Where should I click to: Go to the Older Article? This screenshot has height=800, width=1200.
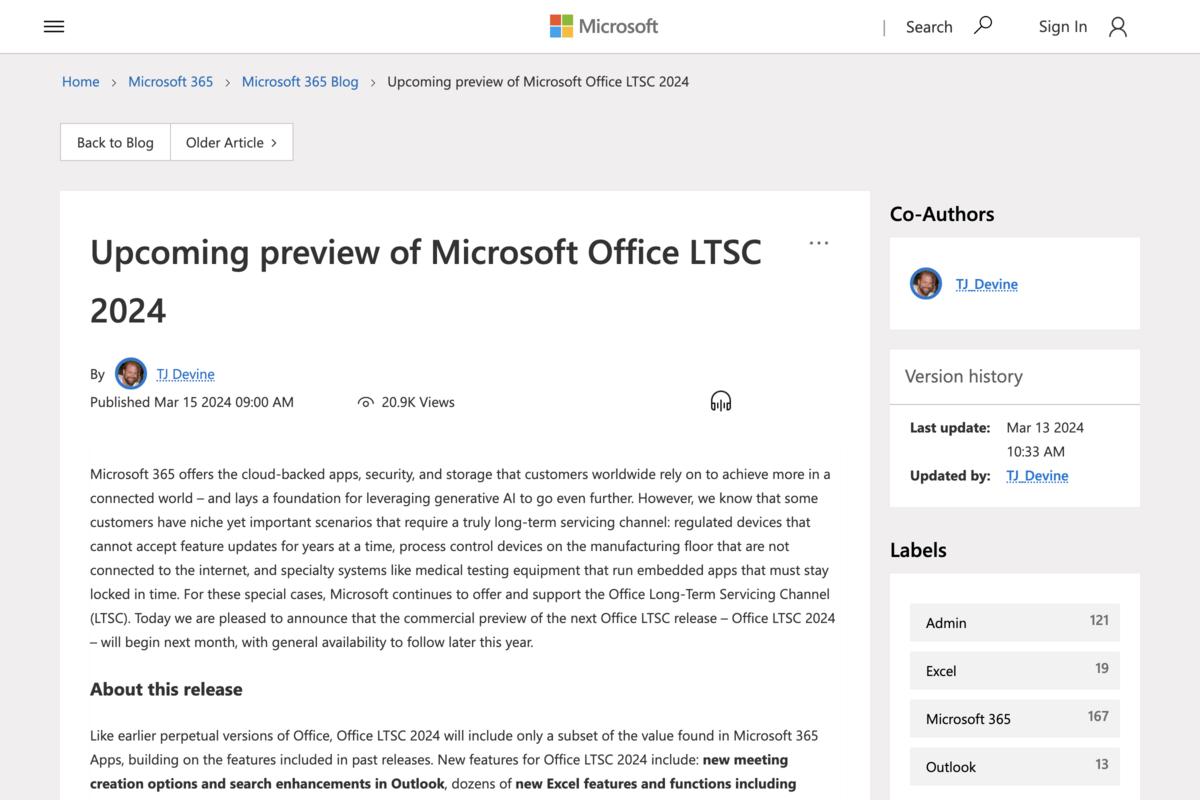coord(231,142)
